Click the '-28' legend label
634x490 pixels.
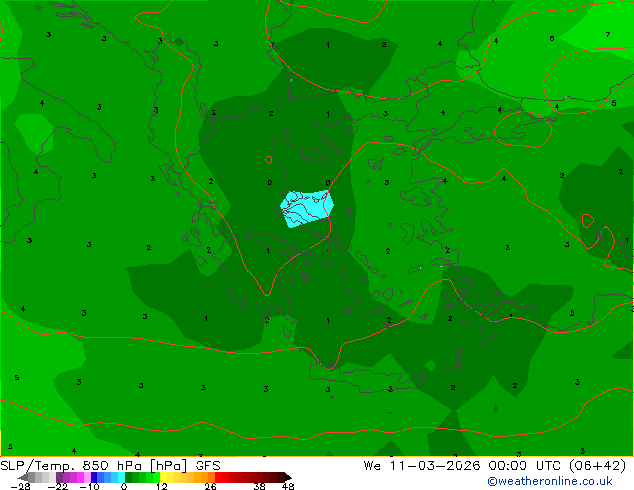pos(20,486)
